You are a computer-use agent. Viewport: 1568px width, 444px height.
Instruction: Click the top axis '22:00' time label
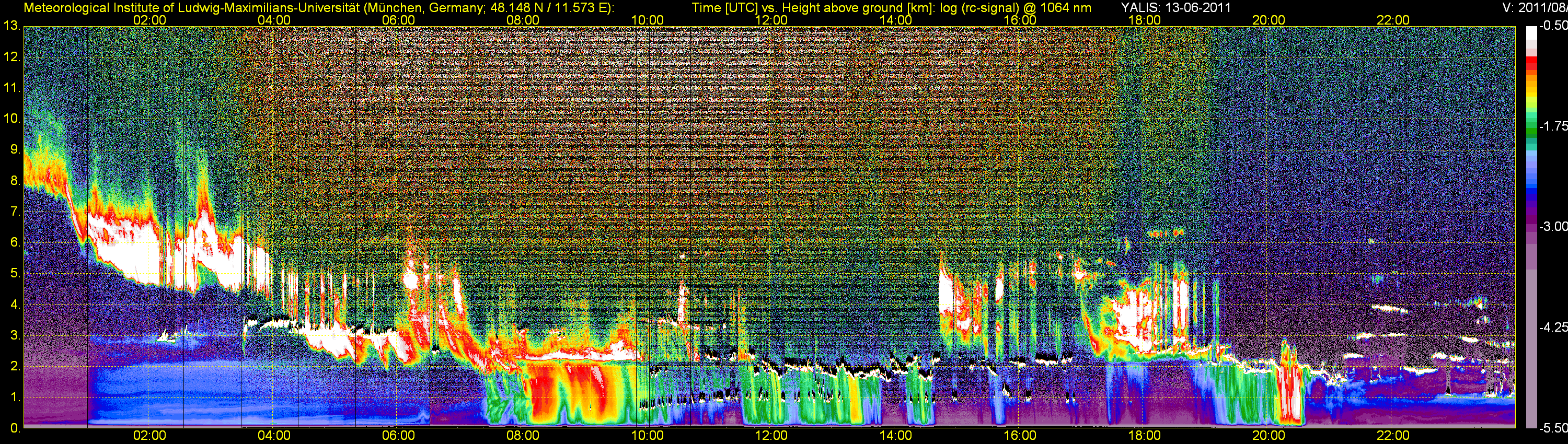[1393, 20]
